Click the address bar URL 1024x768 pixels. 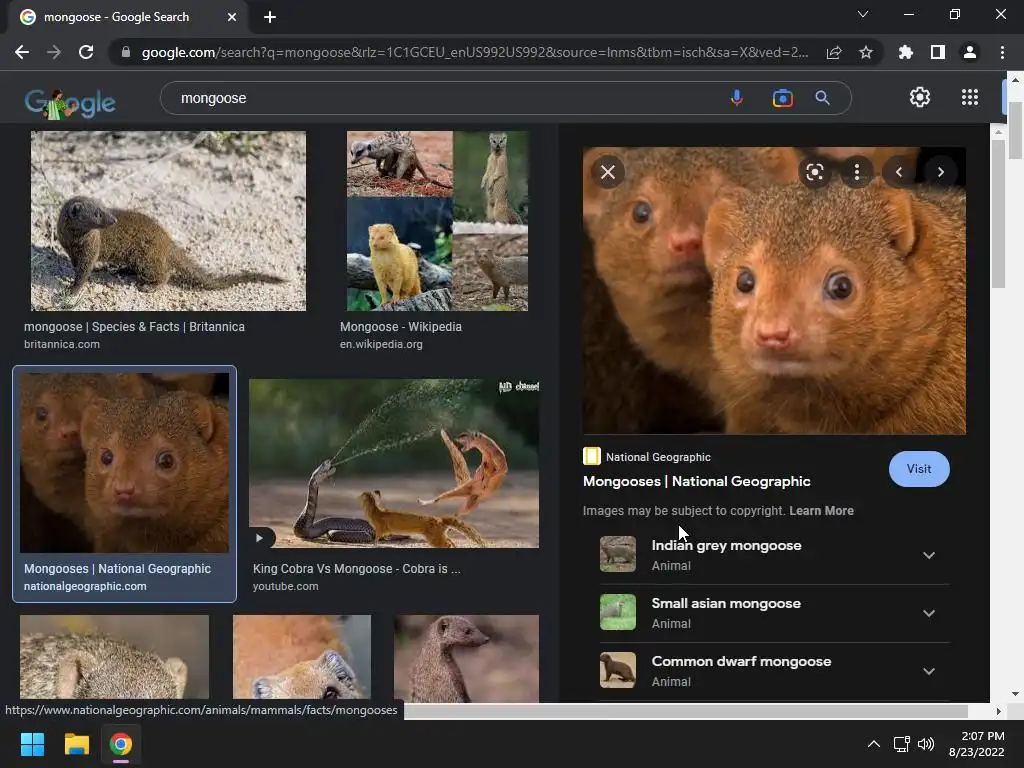(x=475, y=52)
